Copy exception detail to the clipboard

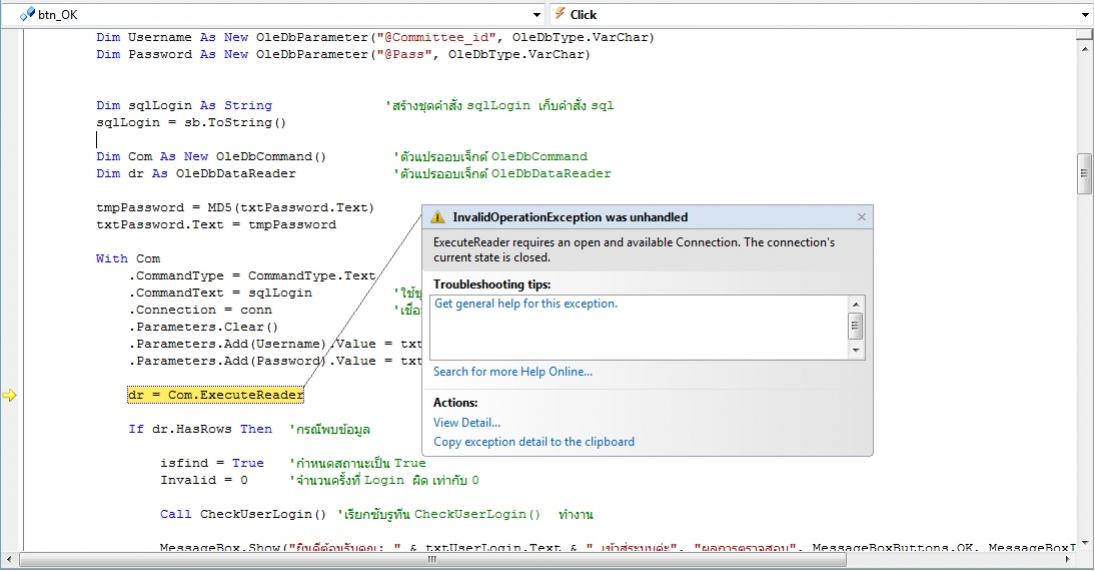click(x=534, y=442)
